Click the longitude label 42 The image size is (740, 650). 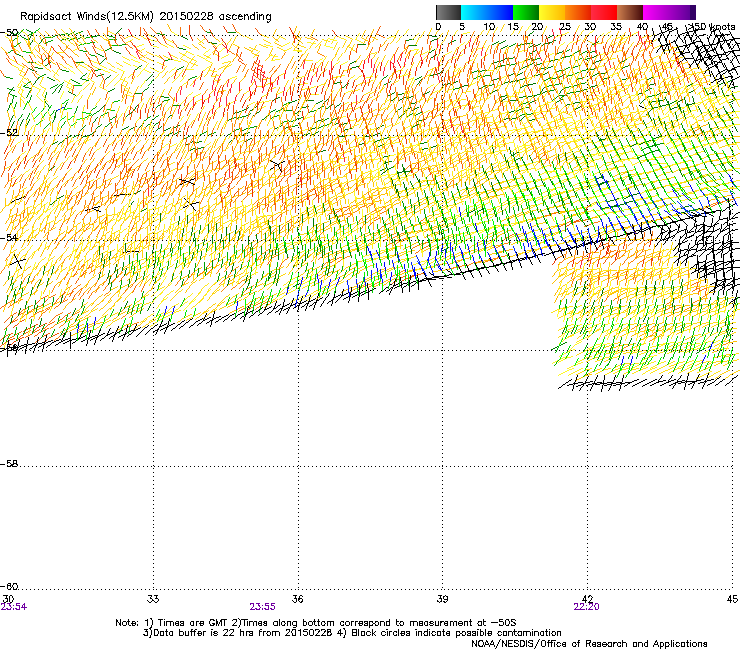tap(587, 599)
